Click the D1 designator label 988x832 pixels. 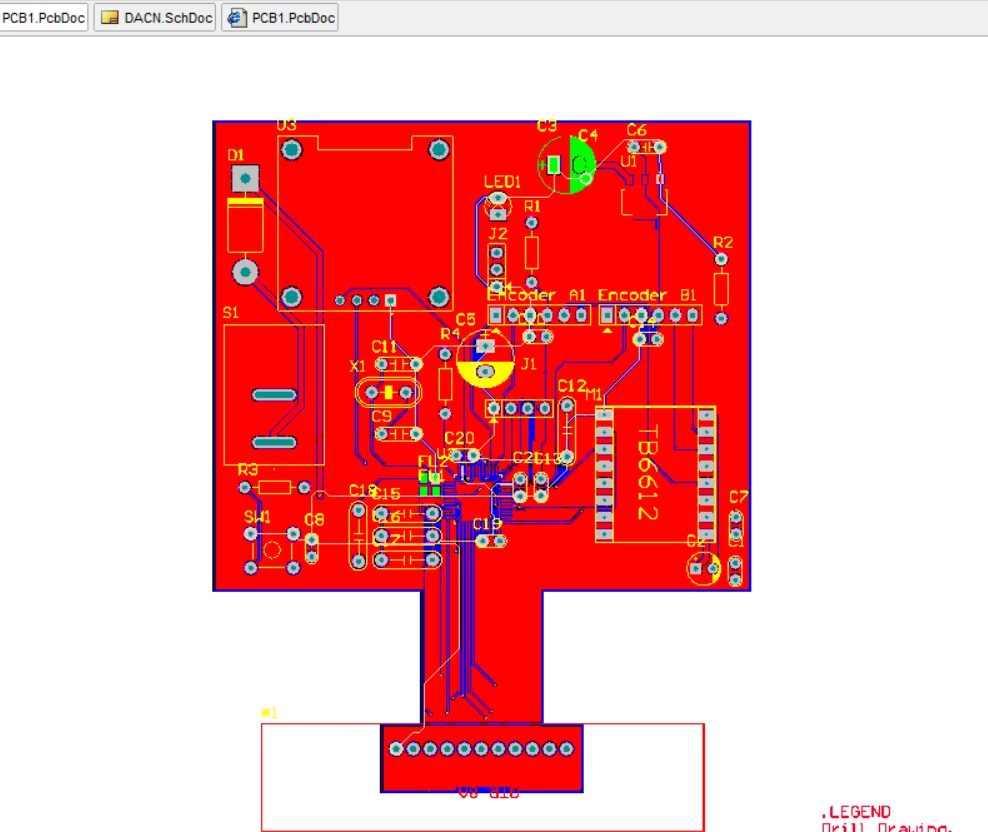coord(236,155)
